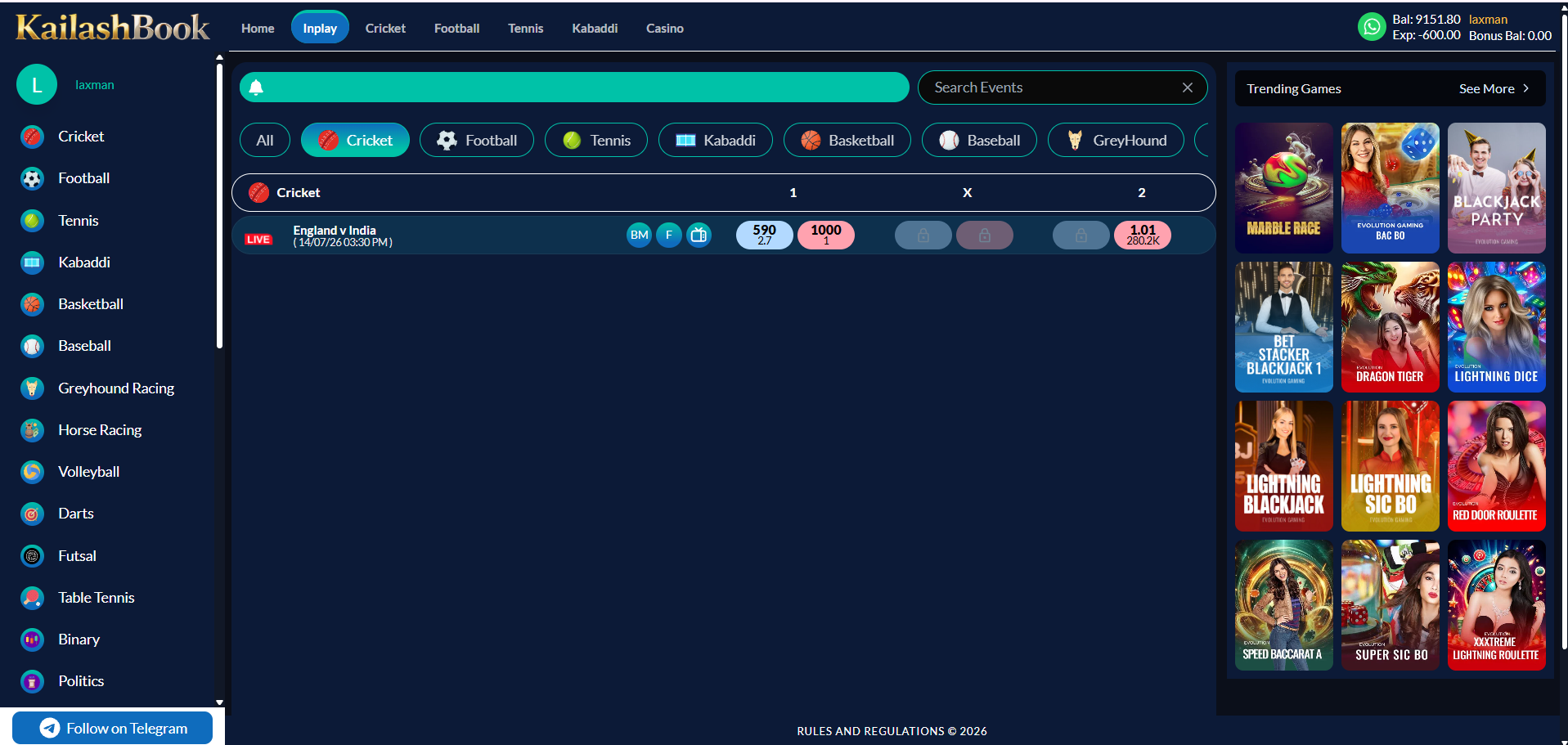
Task: Select Football filter pill
Action: [x=477, y=140]
